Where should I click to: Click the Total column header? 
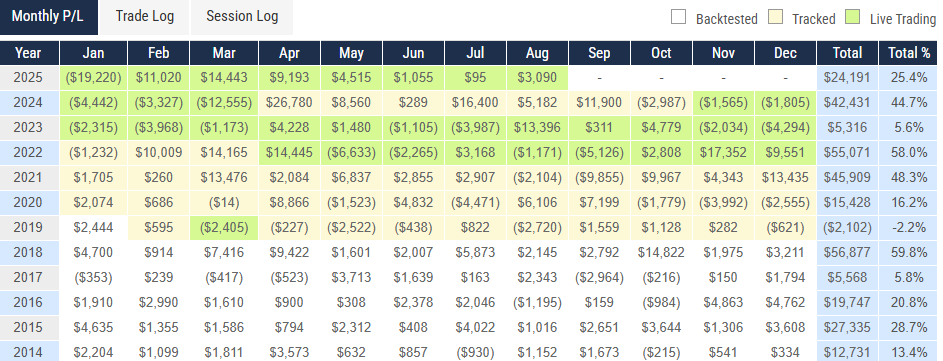pyautogui.click(x=847, y=53)
